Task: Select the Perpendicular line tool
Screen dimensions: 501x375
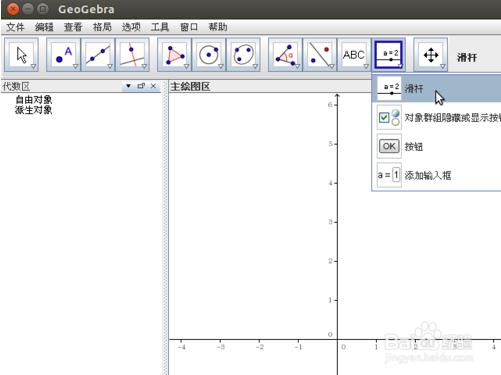Action: [x=132, y=54]
